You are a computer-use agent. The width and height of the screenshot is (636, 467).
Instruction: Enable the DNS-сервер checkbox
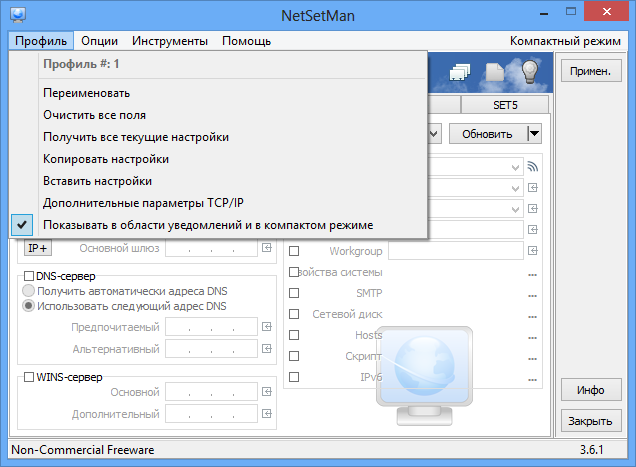click(29, 276)
